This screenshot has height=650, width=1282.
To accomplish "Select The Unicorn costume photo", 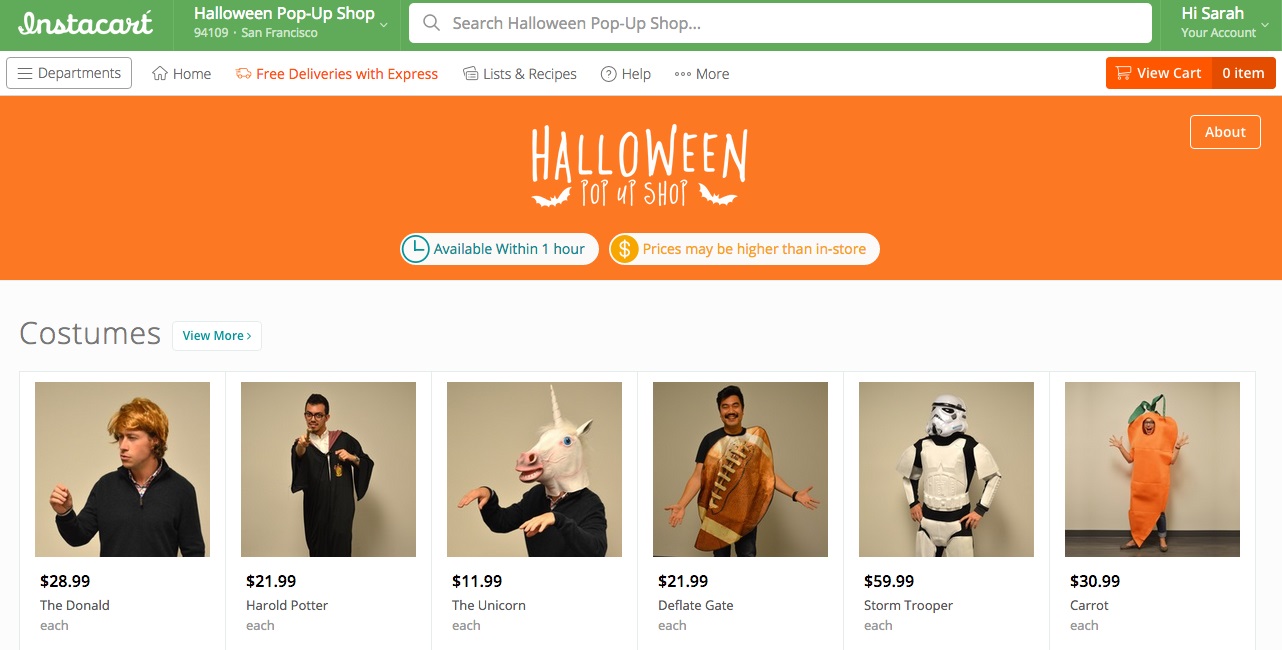I will point(534,469).
